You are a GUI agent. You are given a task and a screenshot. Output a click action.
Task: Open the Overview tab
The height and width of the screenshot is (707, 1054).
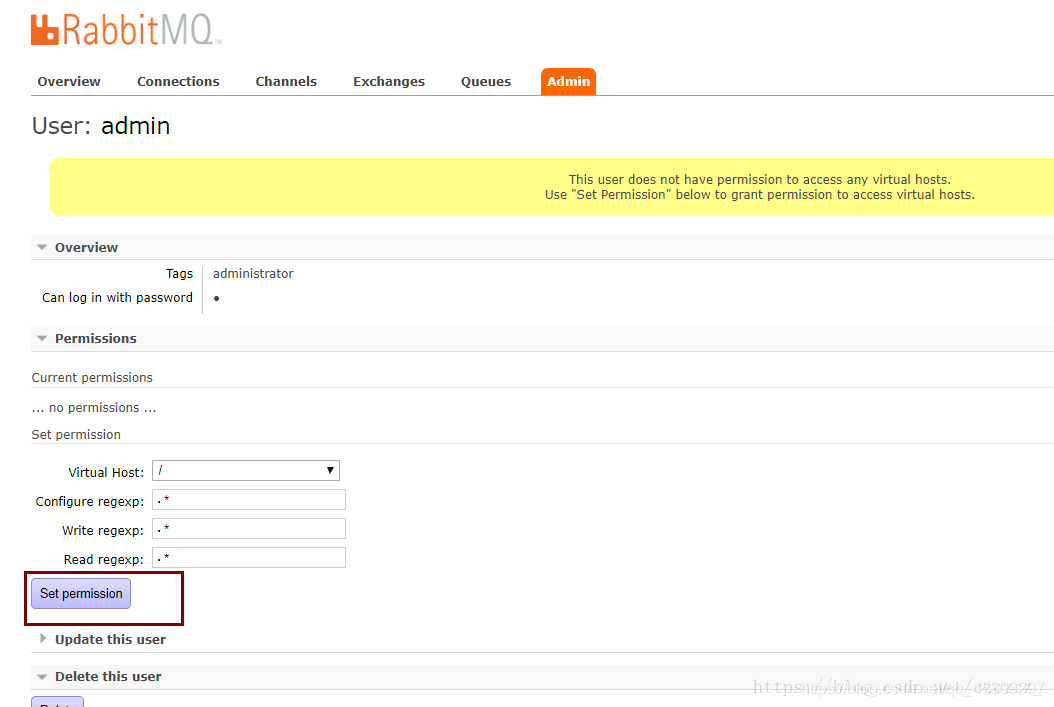69,81
